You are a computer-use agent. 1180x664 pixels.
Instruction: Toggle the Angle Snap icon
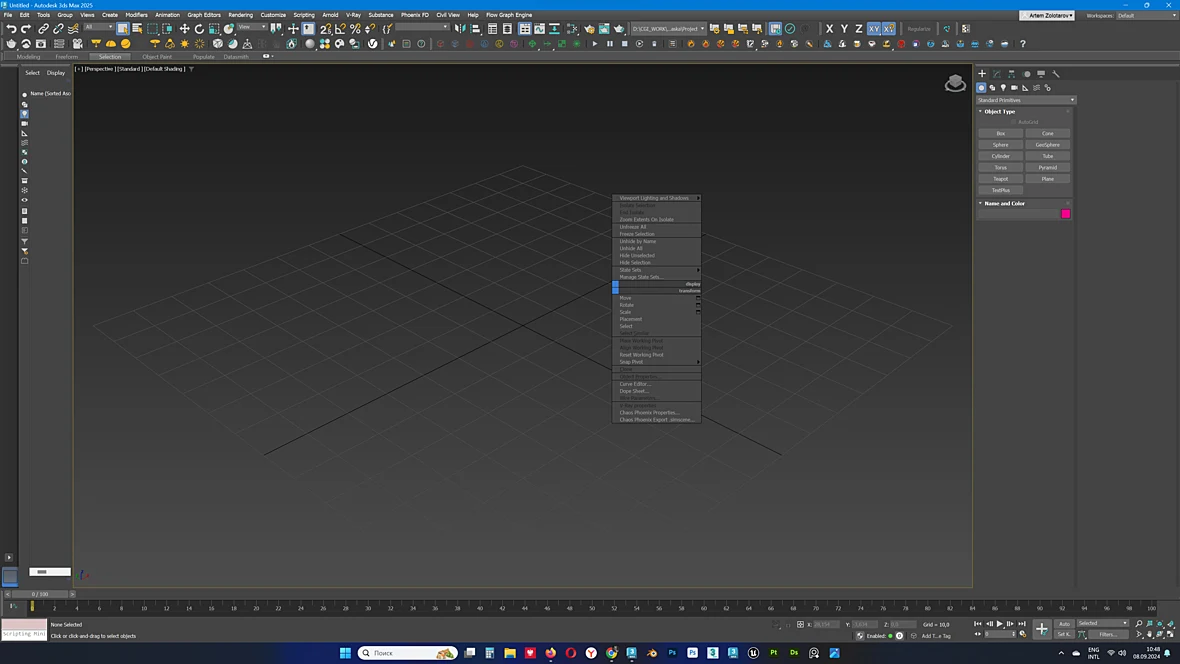pos(340,29)
